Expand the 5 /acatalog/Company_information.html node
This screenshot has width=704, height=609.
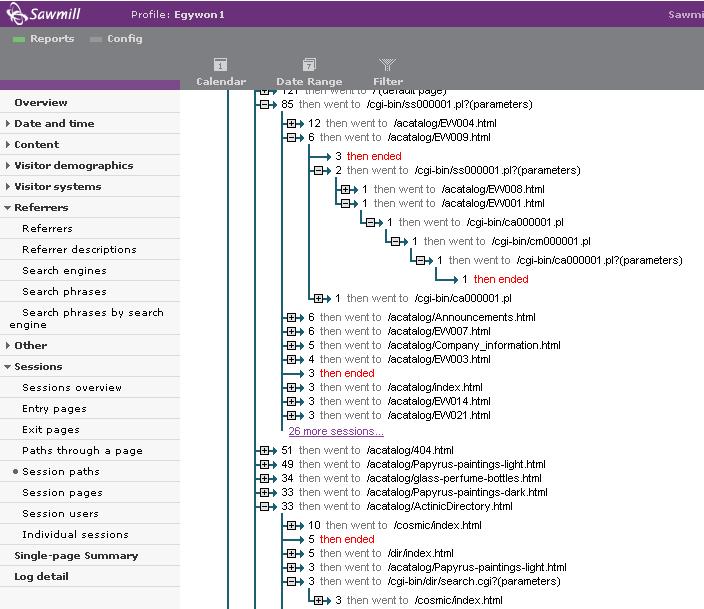coord(292,345)
